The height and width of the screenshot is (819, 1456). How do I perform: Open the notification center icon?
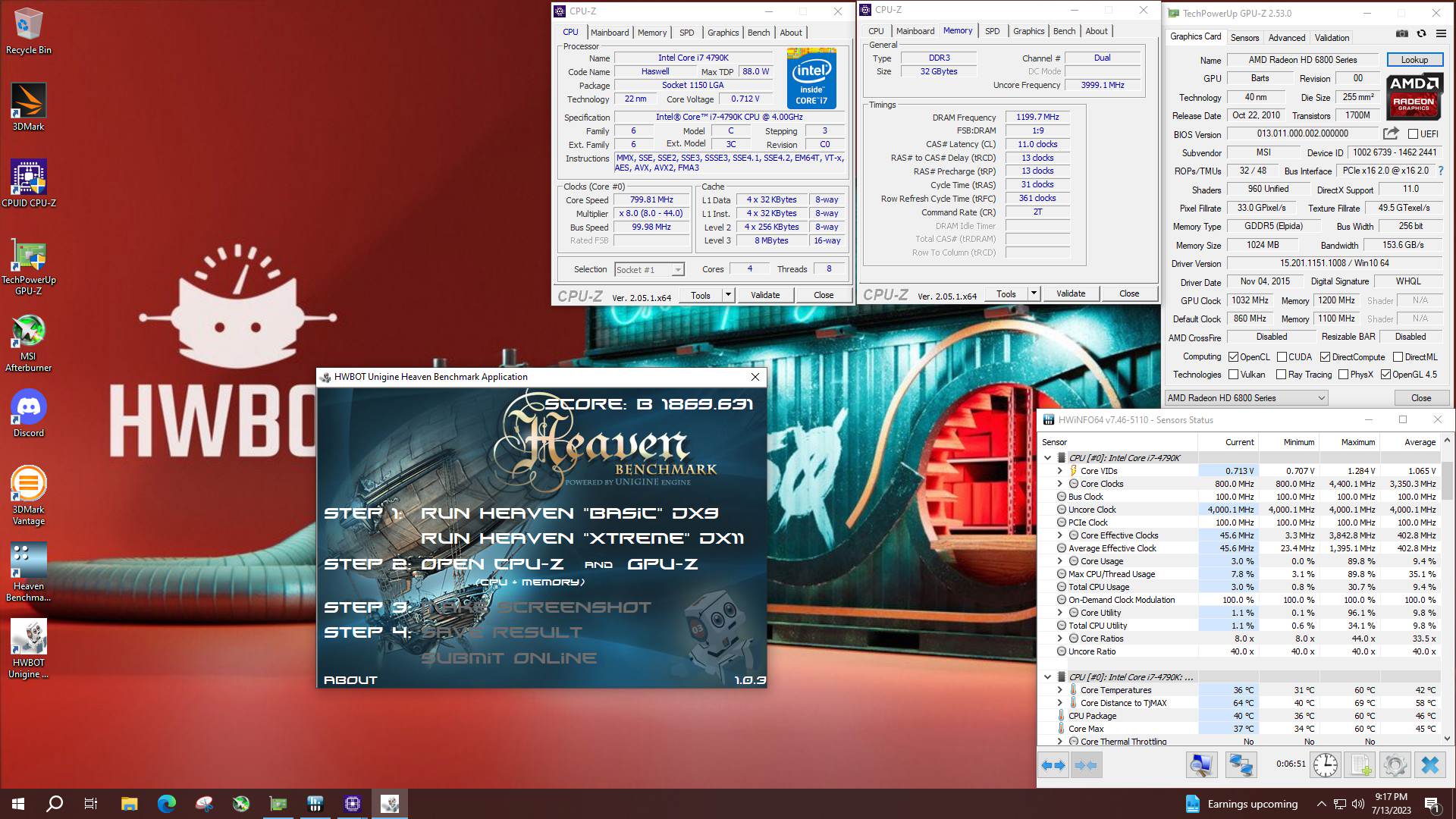(1432, 804)
